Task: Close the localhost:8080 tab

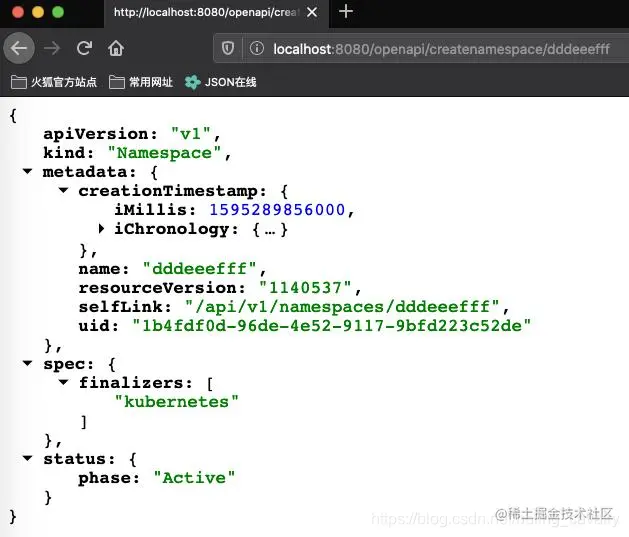Action: pos(312,12)
